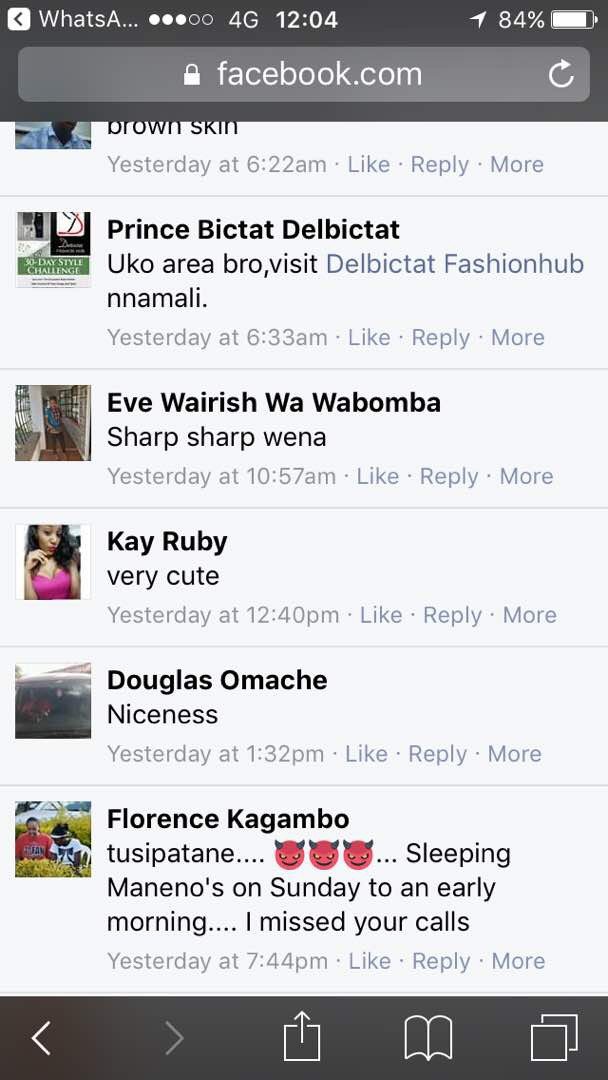Open More options on Eve Wairish's comment

point(526,477)
